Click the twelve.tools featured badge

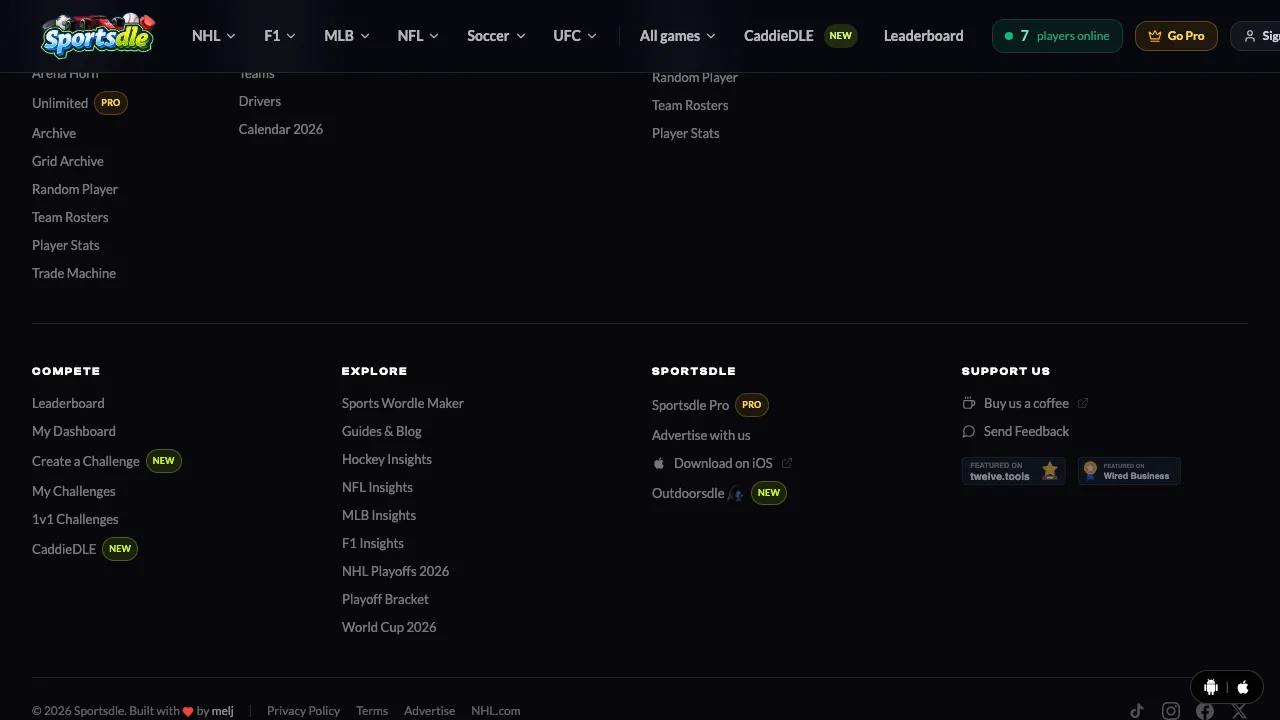coord(1014,471)
